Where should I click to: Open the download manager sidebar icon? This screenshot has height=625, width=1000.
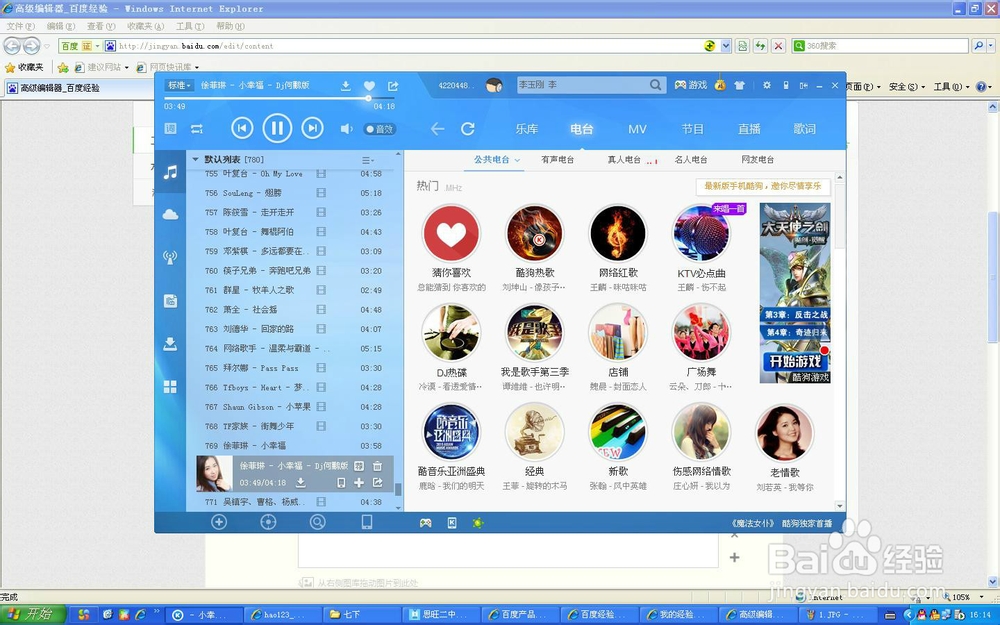[170, 344]
